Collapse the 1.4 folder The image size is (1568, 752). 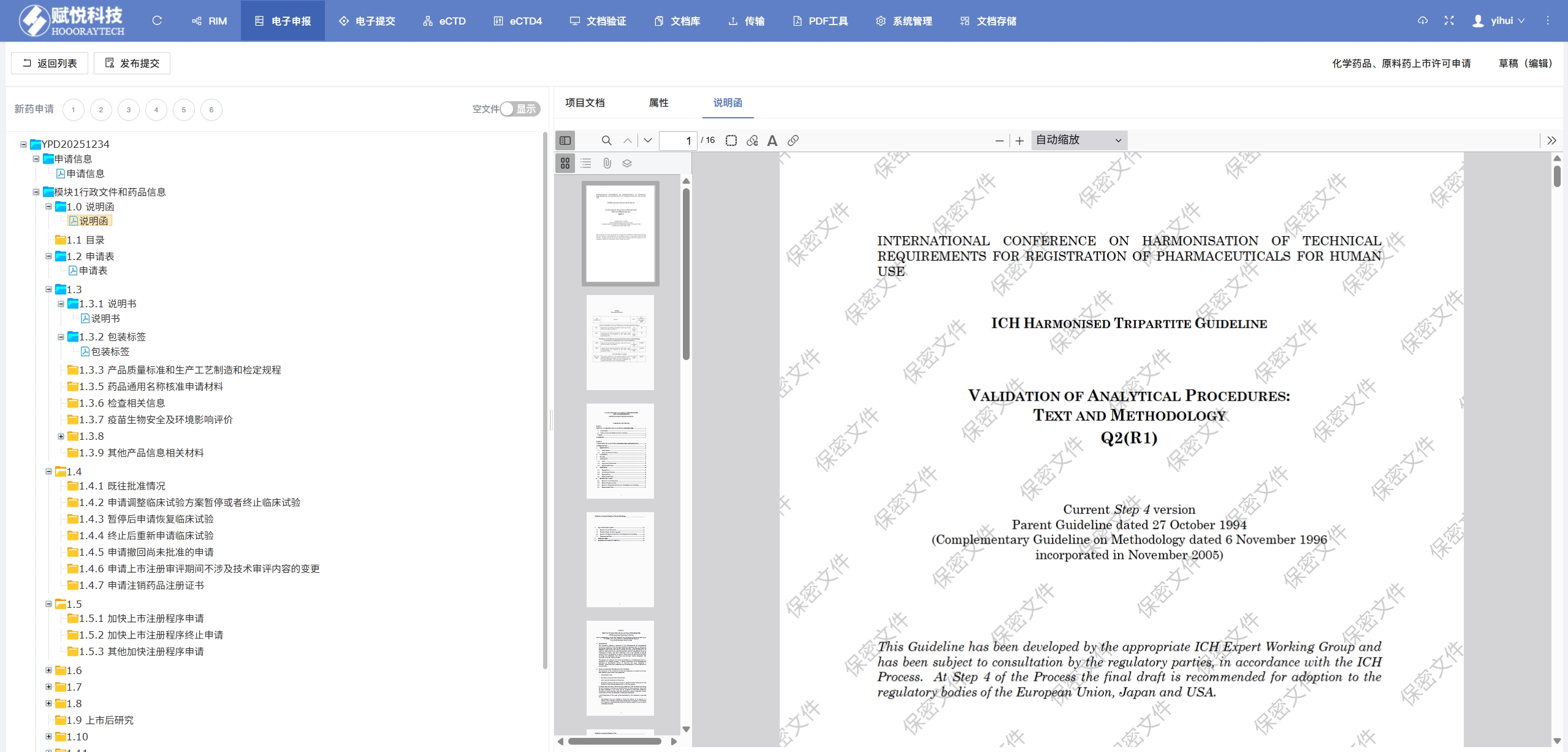coord(48,472)
